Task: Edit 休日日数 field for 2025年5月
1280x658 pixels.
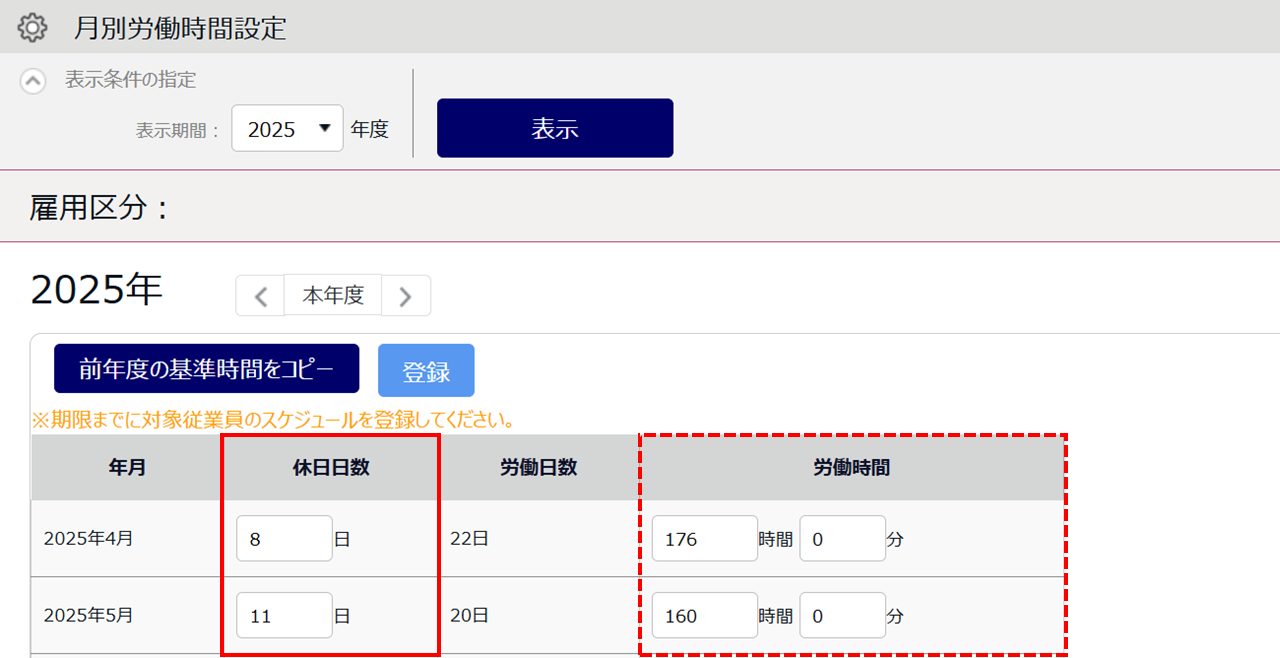Action: pyautogui.click(x=285, y=616)
